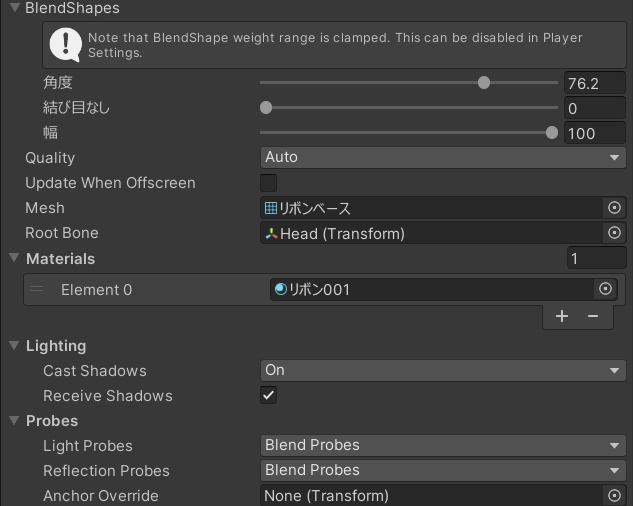The image size is (633, 506).
Task: Enable Update When Offscreen checkbox
Action: tap(268, 183)
